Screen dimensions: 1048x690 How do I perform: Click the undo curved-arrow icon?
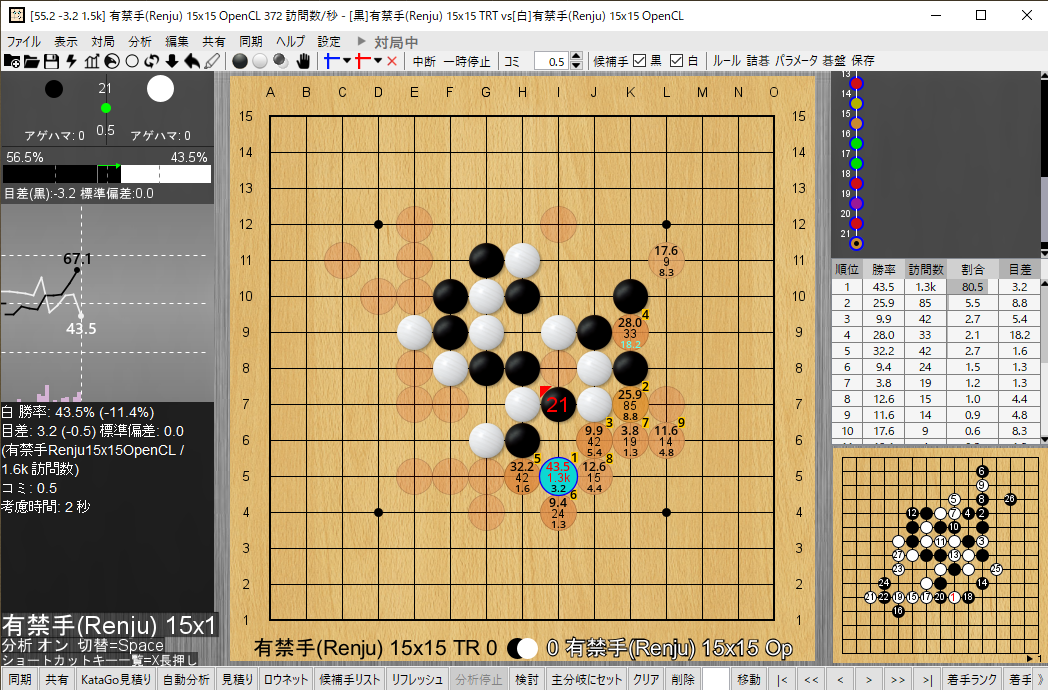[192, 61]
